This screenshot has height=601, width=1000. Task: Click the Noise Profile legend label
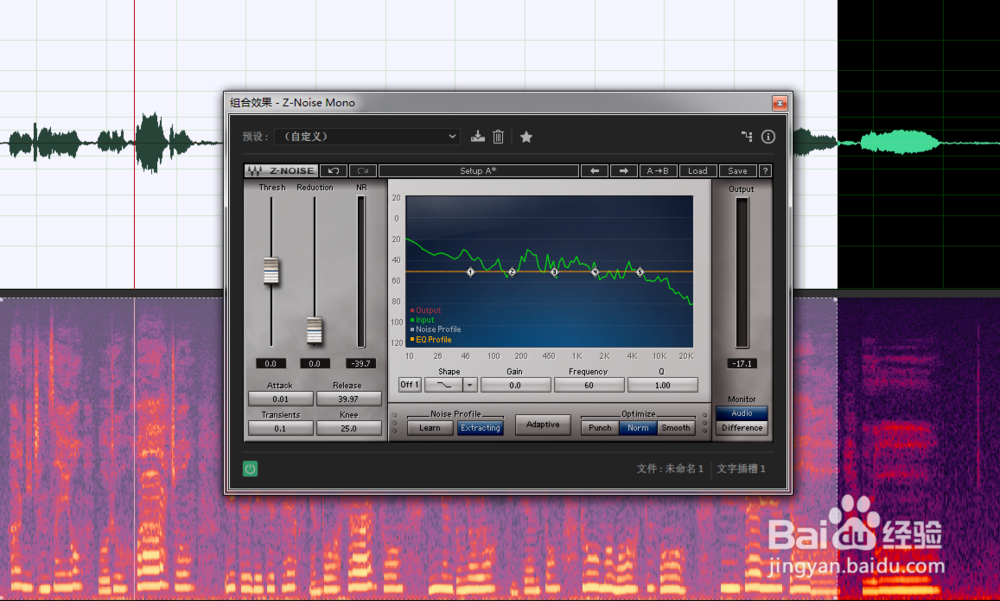point(438,329)
